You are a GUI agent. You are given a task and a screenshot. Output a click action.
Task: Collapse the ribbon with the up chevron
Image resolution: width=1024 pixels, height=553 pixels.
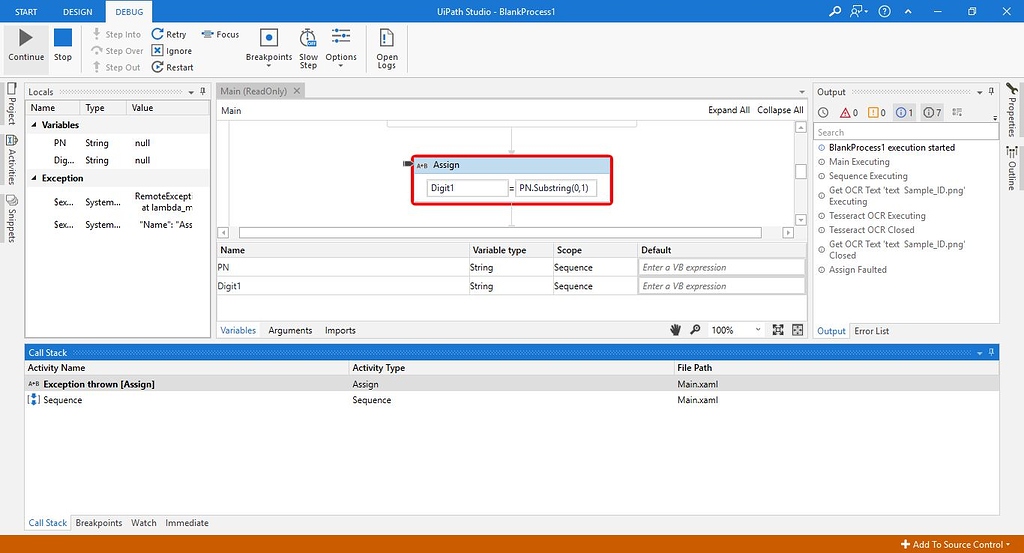908,11
